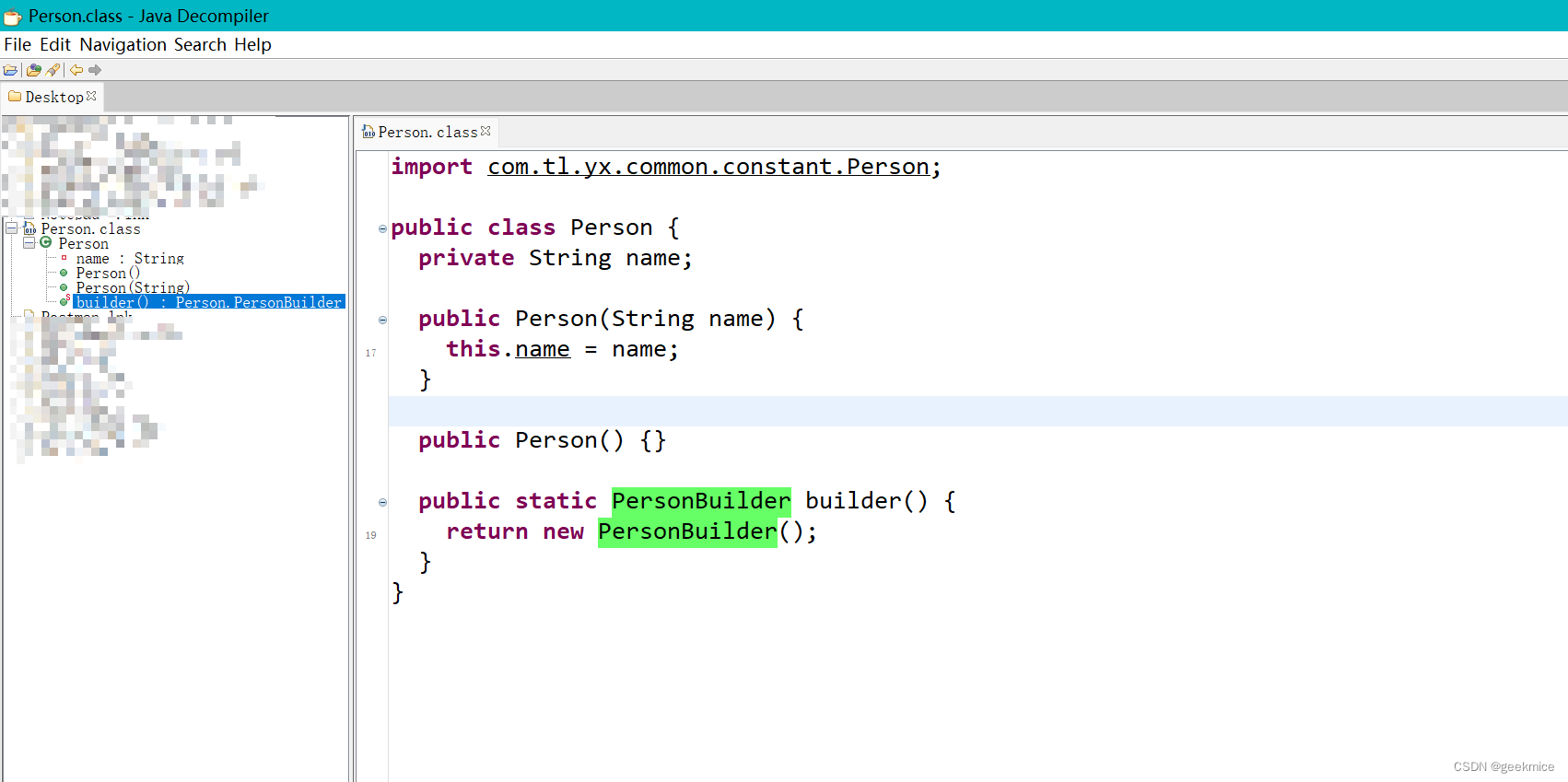Click the Open File toolbar icon
Image resolution: width=1568 pixels, height=782 pixels.
10,70
